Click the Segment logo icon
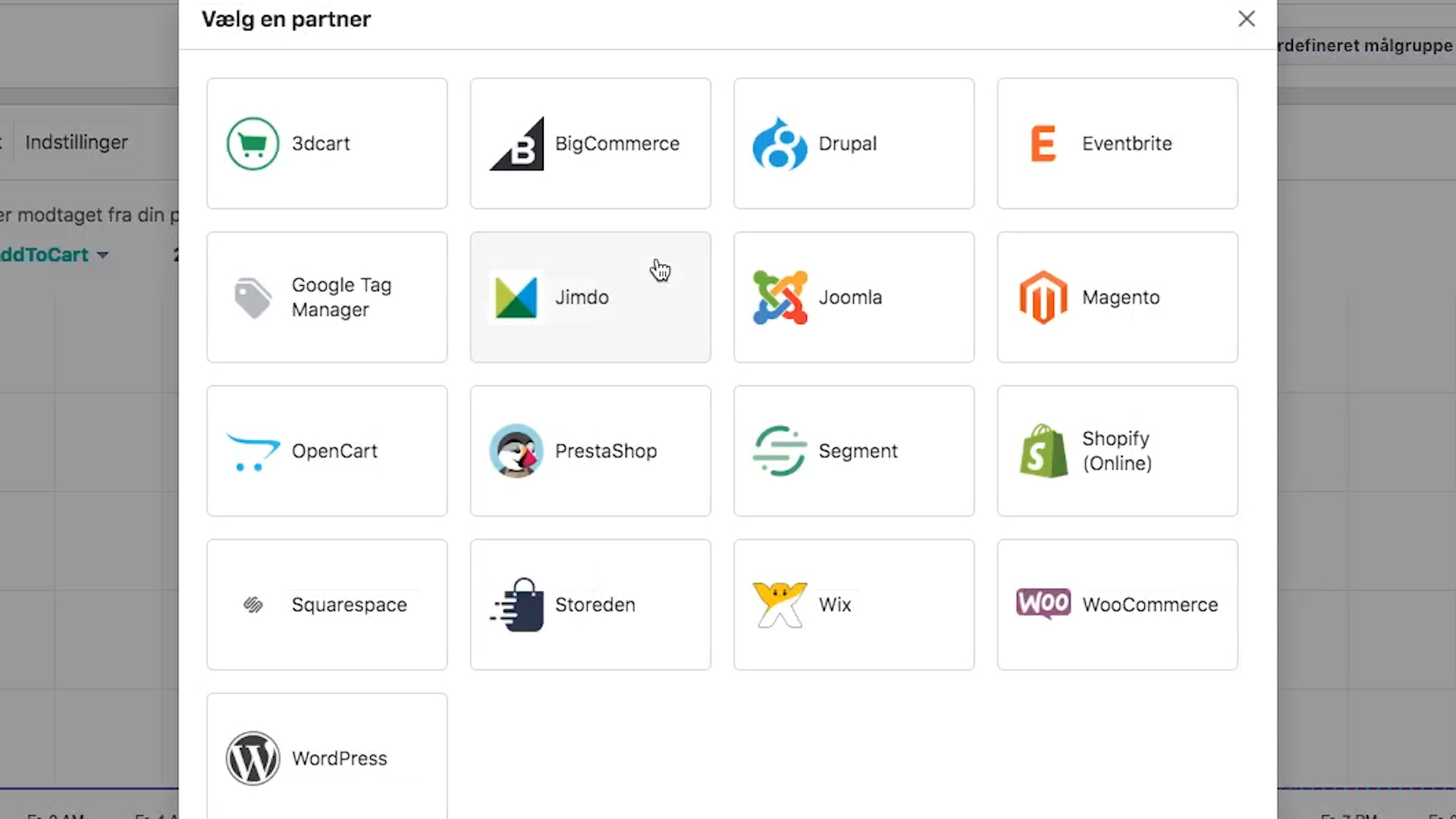The image size is (1456, 819). 780,451
